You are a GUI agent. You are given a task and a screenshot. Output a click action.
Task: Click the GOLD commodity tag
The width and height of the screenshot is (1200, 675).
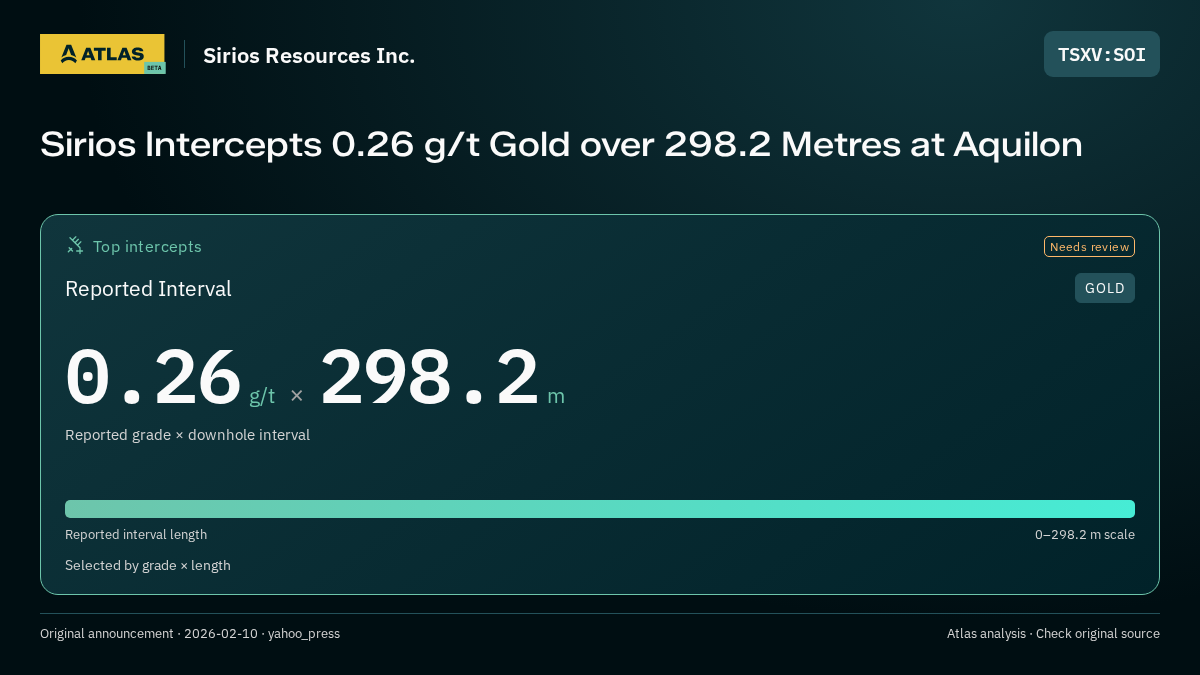(x=1105, y=288)
